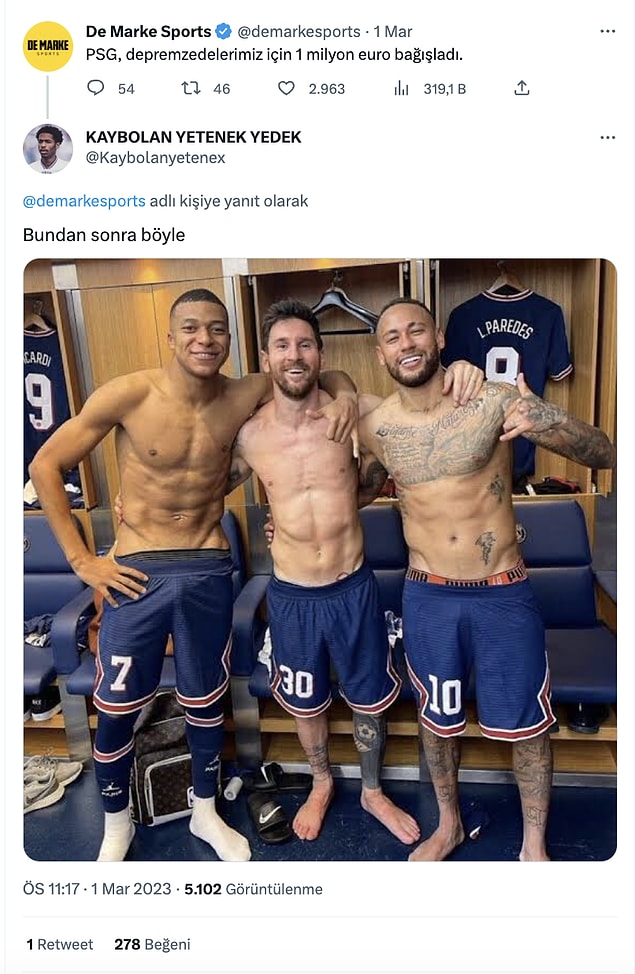635x974 pixels.
Task: Open the attached locker room photo
Action: point(320,560)
